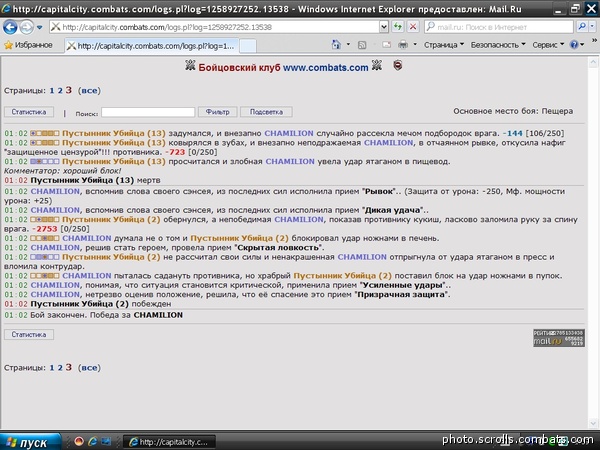Viewport: 600px width, 450px height.
Task: Expand the help icon dropdown arrow
Action: (582, 45)
